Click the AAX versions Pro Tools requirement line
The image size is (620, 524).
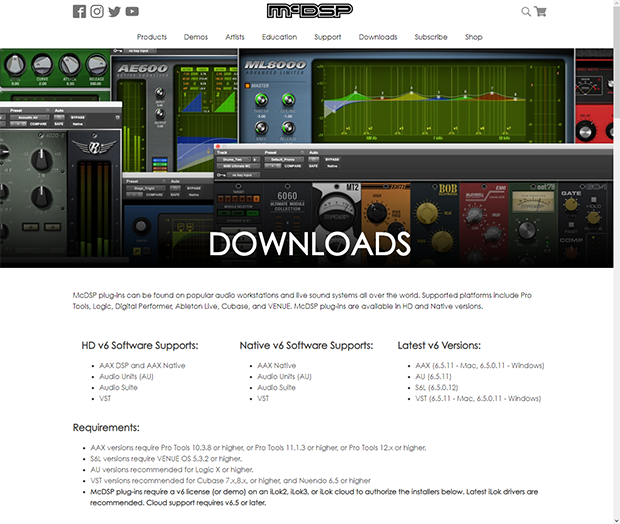click(258, 448)
